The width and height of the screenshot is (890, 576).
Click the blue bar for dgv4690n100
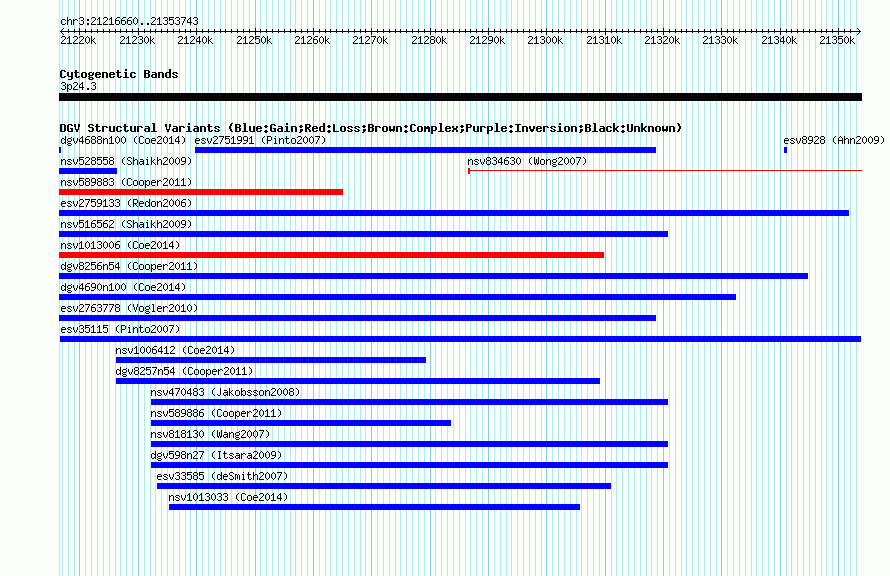[x=397, y=297]
